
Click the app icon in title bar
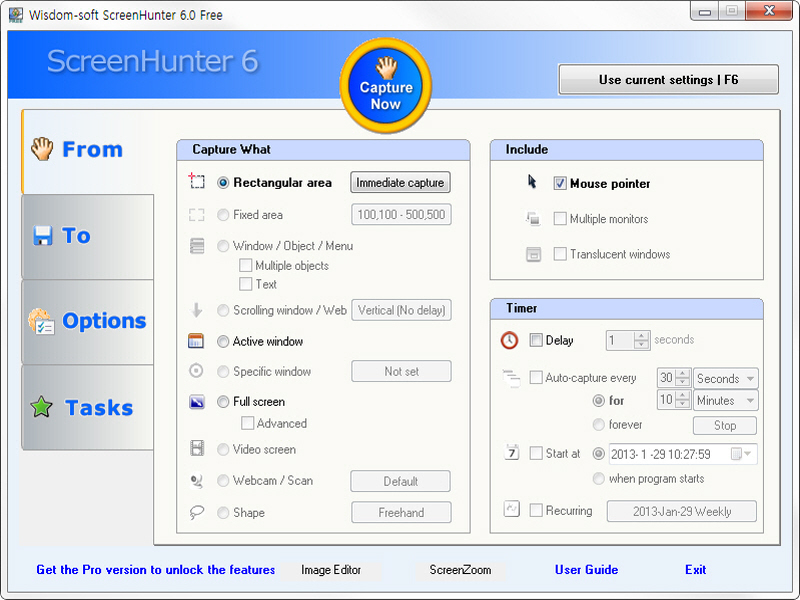pos(16,14)
